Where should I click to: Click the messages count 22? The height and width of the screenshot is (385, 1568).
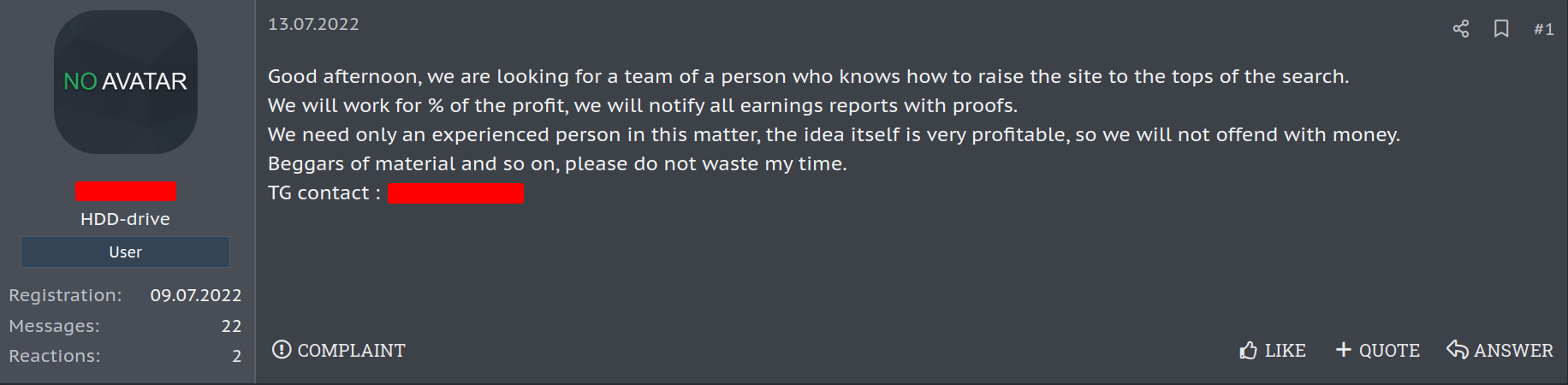[x=231, y=326]
